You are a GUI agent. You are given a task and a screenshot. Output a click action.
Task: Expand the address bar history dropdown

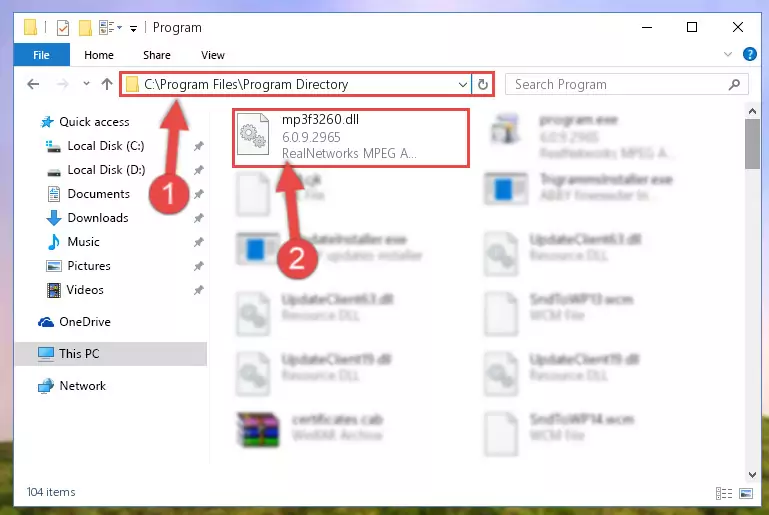pos(462,84)
